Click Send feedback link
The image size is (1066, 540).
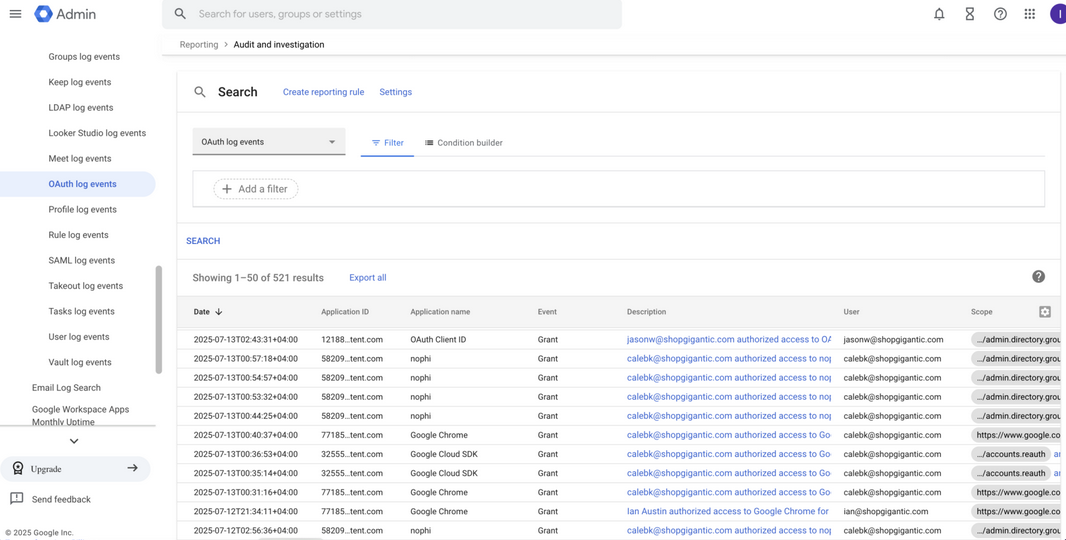(61, 499)
